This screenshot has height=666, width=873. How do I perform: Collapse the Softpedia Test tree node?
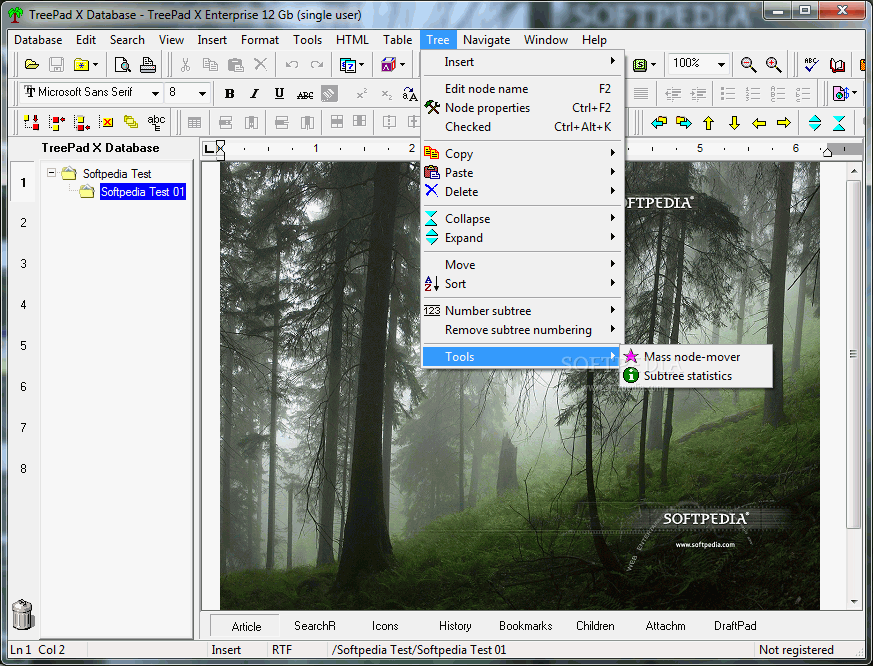(51, 173)
